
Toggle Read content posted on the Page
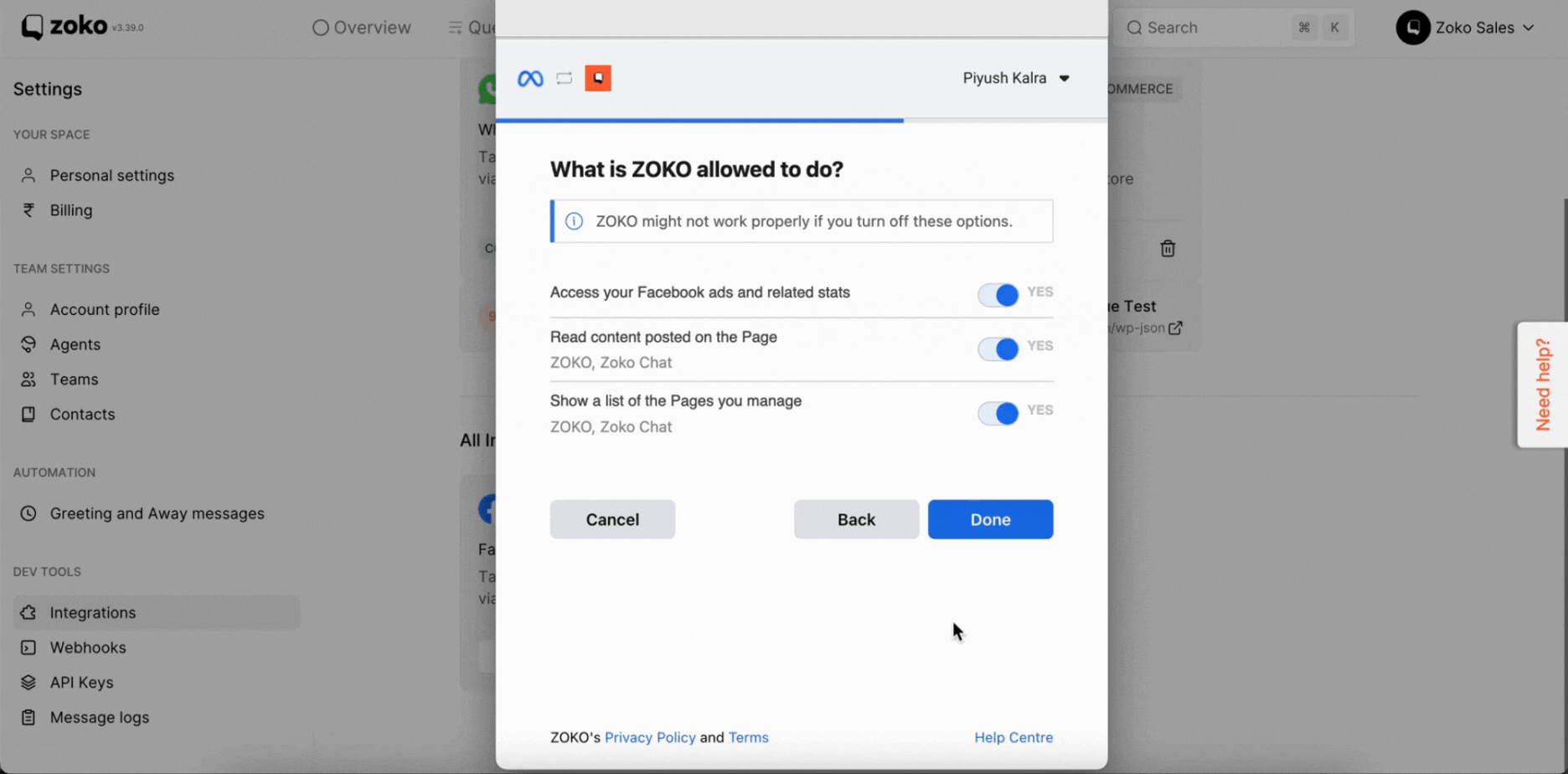998,348
